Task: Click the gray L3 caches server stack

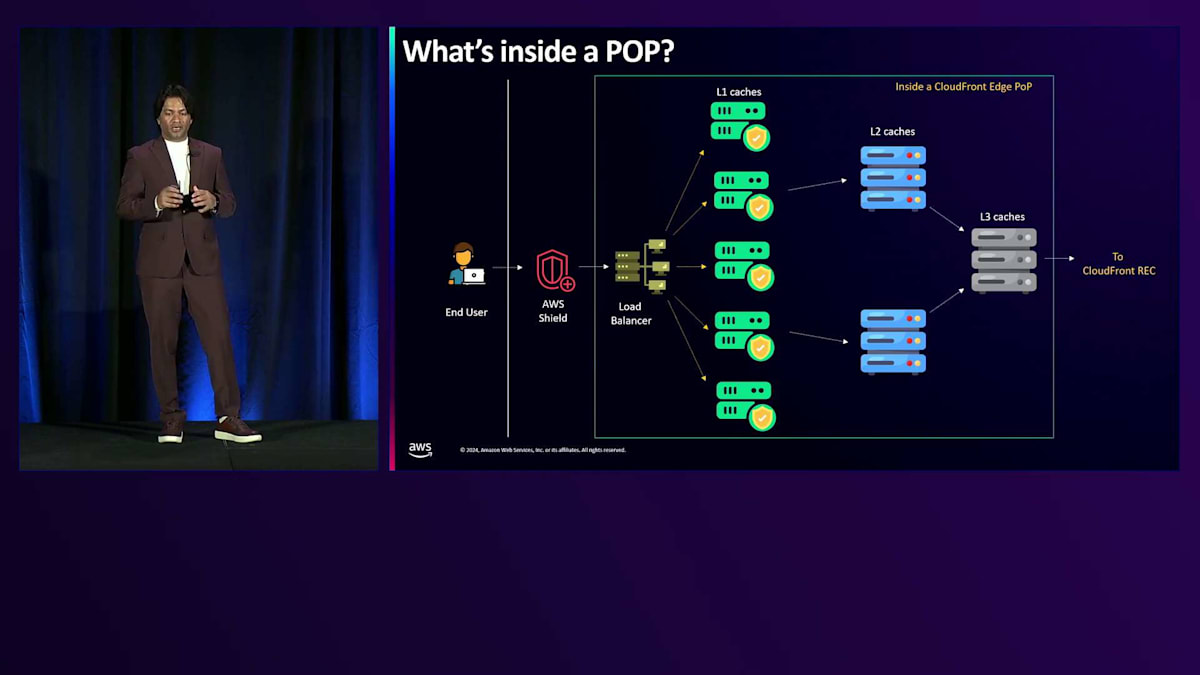Action: 1004,261
